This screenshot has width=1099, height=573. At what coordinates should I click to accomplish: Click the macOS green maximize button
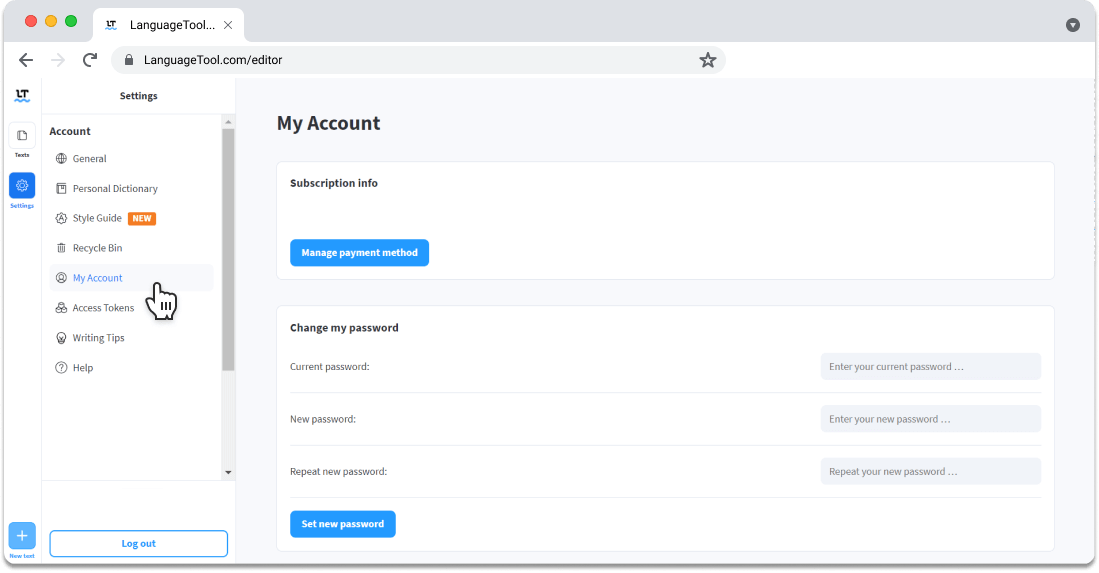71,21
